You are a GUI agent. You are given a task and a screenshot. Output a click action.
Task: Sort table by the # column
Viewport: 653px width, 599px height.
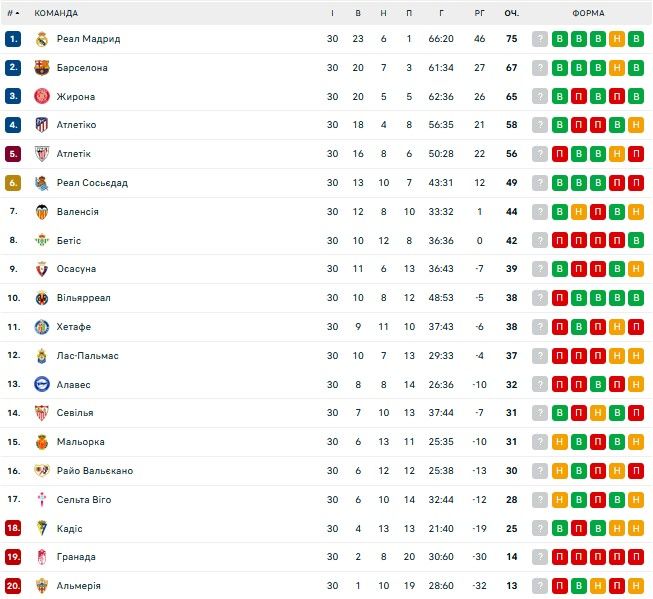point(13,13)
